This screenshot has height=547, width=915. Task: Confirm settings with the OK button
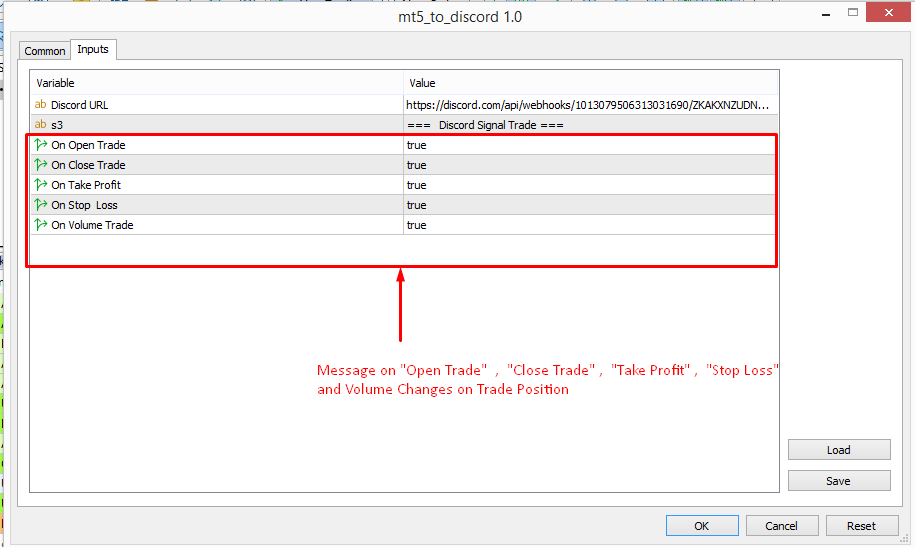(x=702, y=525)
